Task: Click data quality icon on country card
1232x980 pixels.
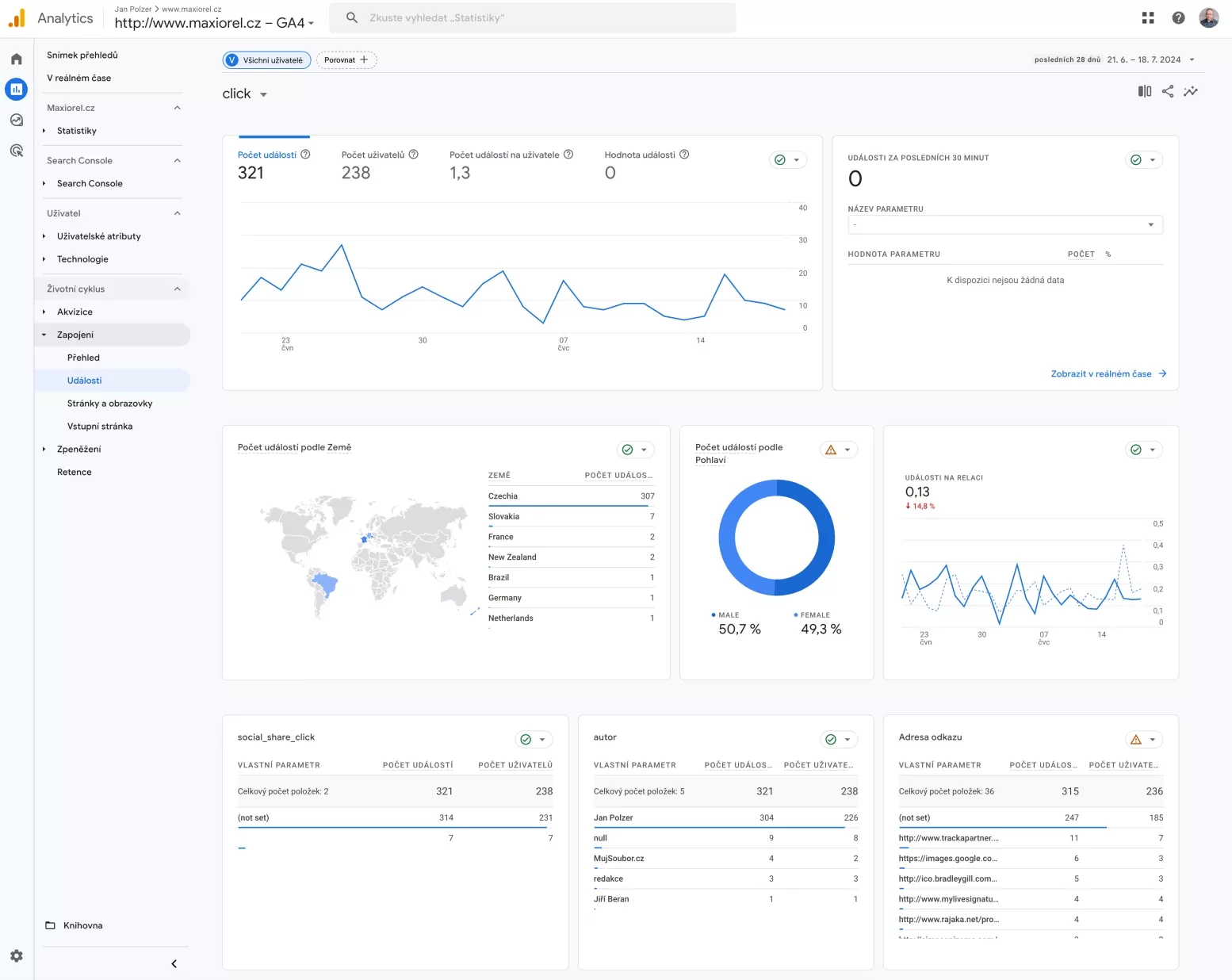Action: point(628,450)
